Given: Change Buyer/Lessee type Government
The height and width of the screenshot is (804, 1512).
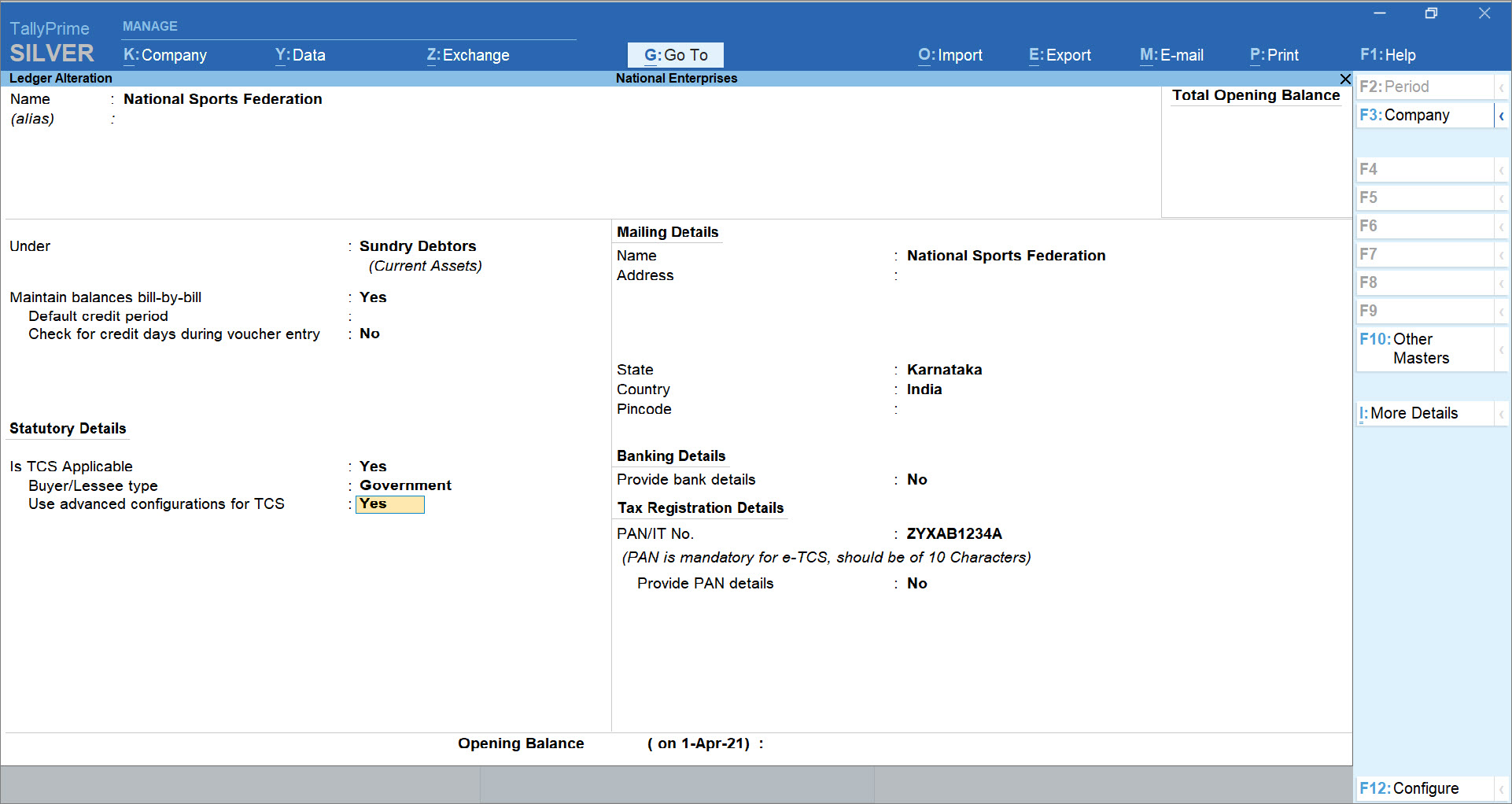Looking at the screenshot, I should (405, 485).
